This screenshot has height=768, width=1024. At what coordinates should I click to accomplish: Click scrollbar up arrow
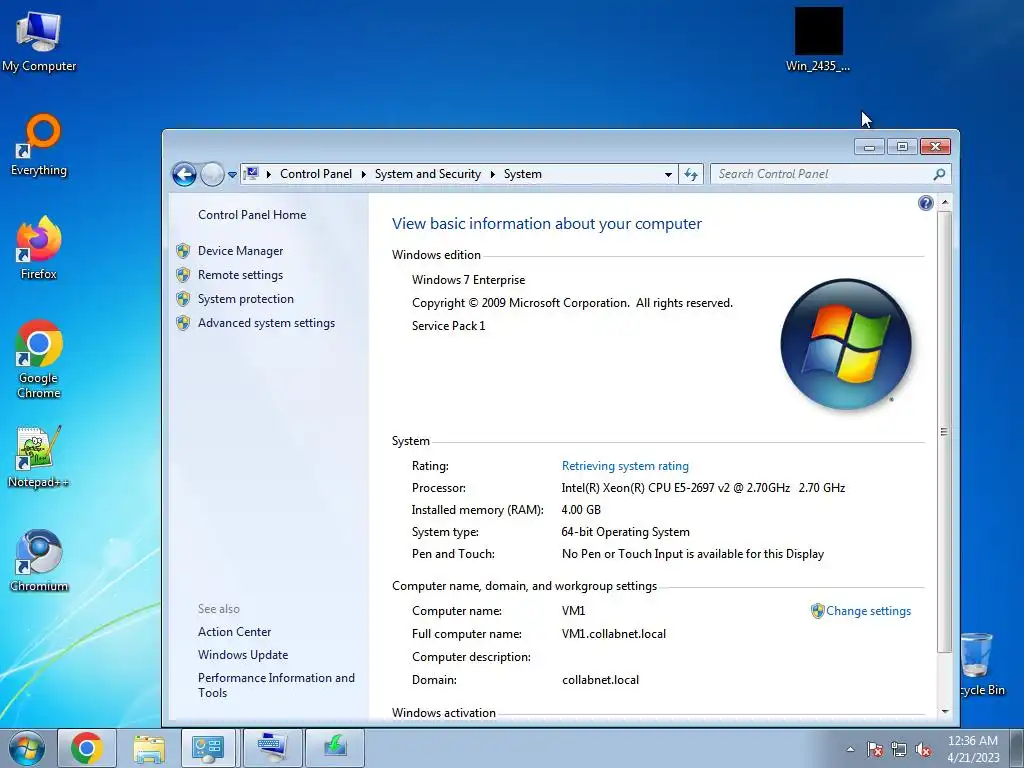(x=944, y=203)
